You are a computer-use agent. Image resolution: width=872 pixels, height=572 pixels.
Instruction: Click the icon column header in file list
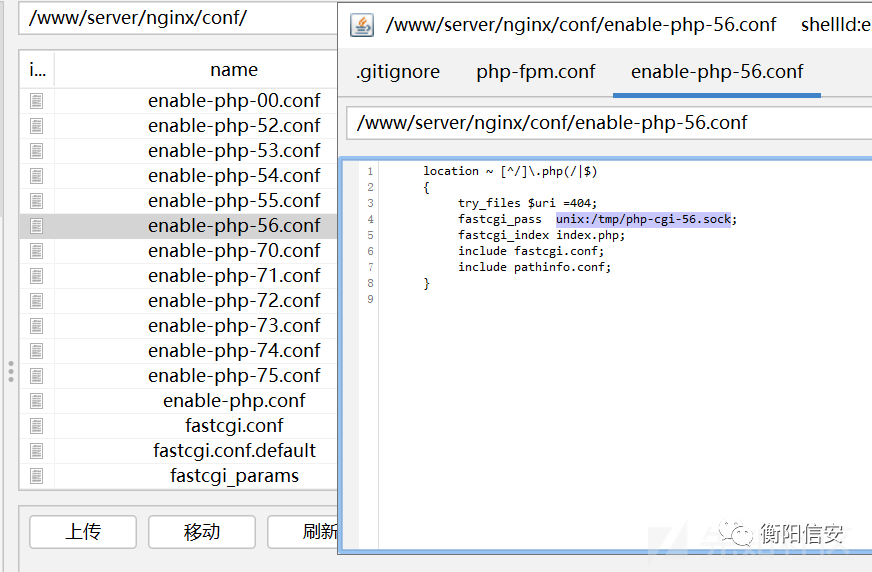(37, 70)
